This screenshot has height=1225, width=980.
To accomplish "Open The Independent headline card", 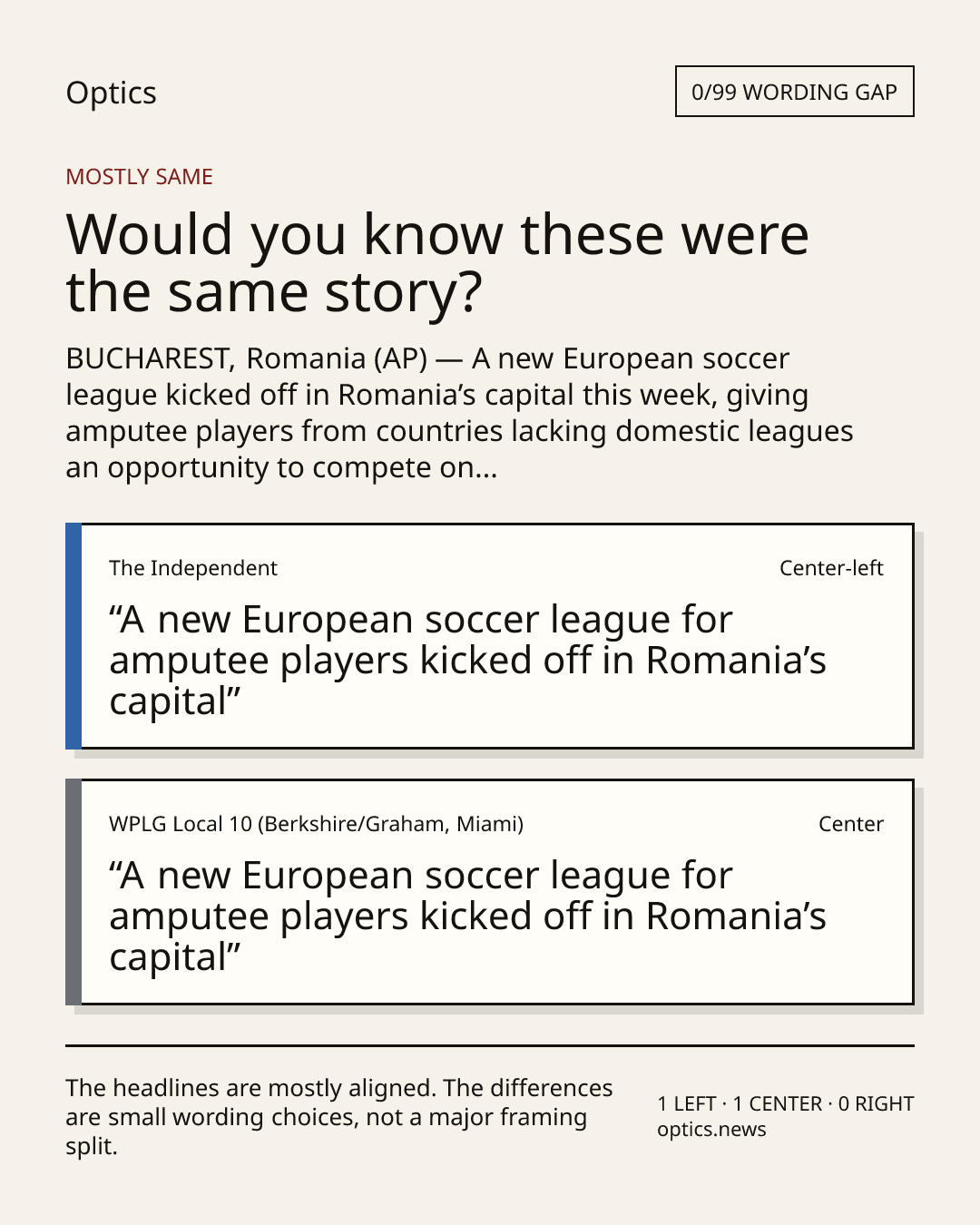I will 489,636.
